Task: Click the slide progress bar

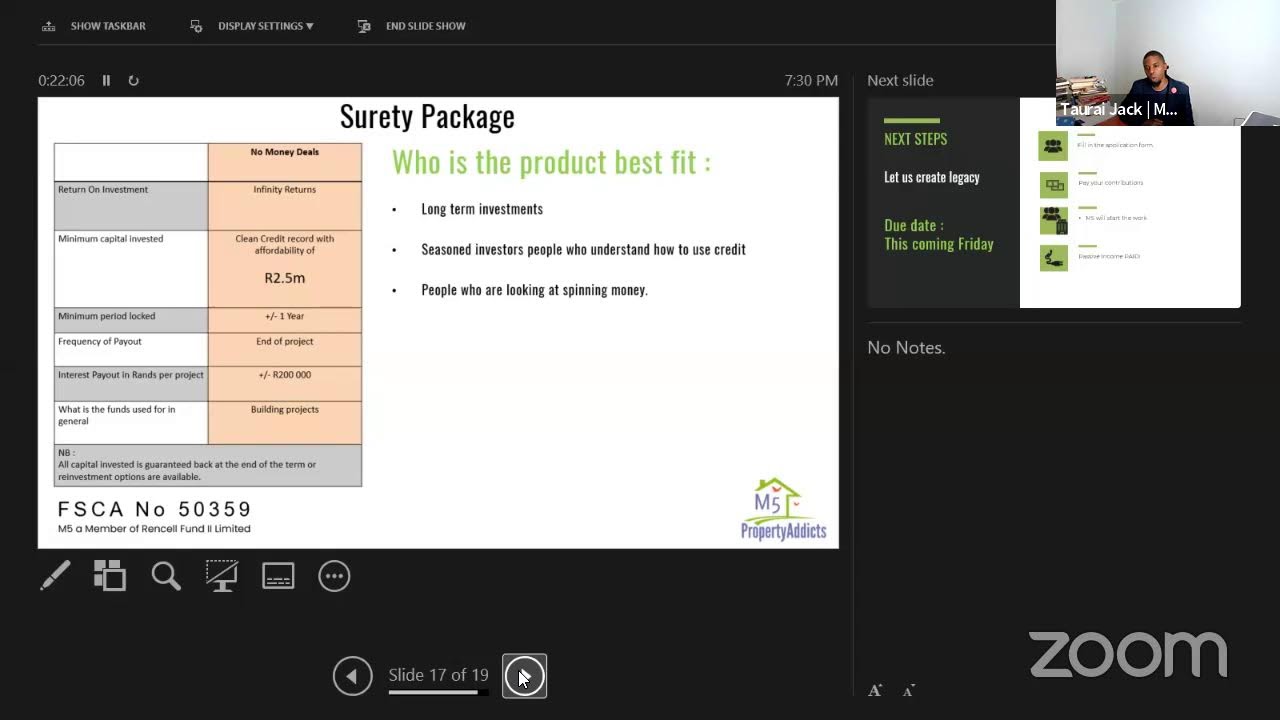Action: click(x=438, y=692)
